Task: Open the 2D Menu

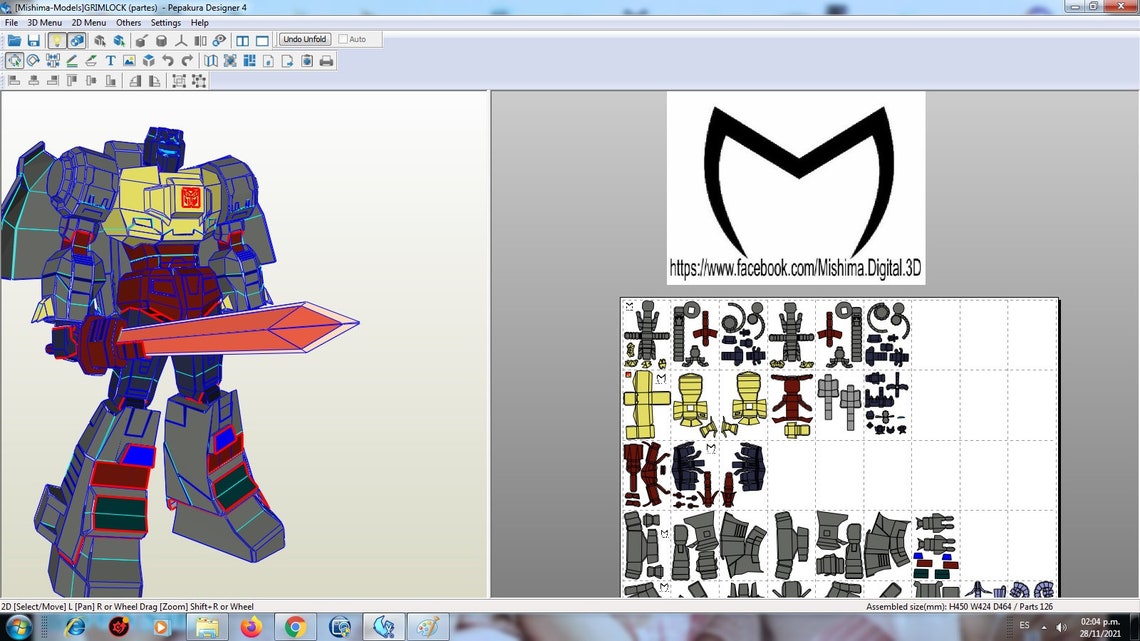Action: pyautogui.click(x=89, y=23)
